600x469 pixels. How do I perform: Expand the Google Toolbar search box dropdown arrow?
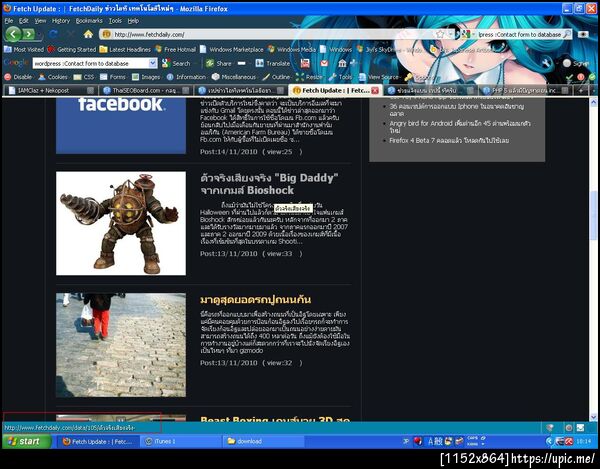[x=152, y=63]
